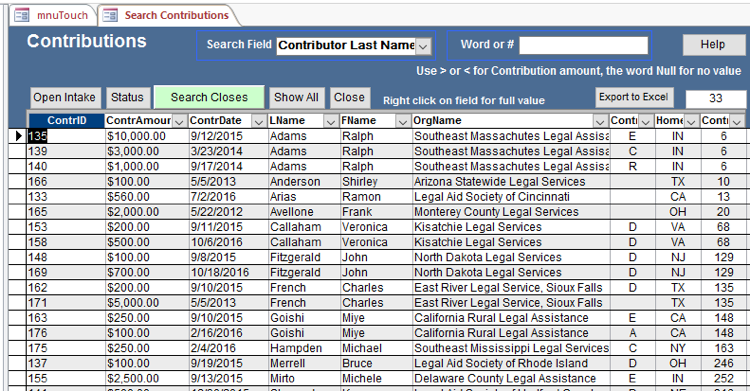Click the Close button beside Show All
Viewport: 750px width, 391px height.
pos(350,98)
